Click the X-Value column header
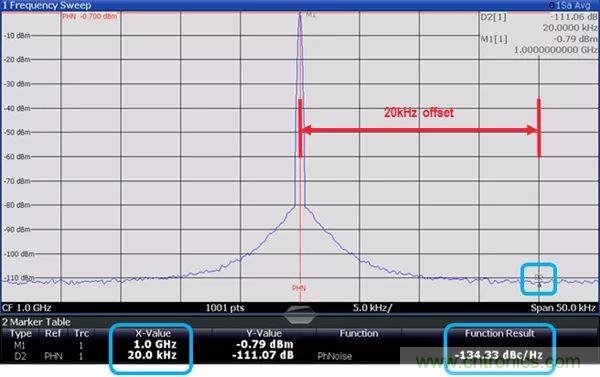Screen dimensions: 600x377 [153, 333]
